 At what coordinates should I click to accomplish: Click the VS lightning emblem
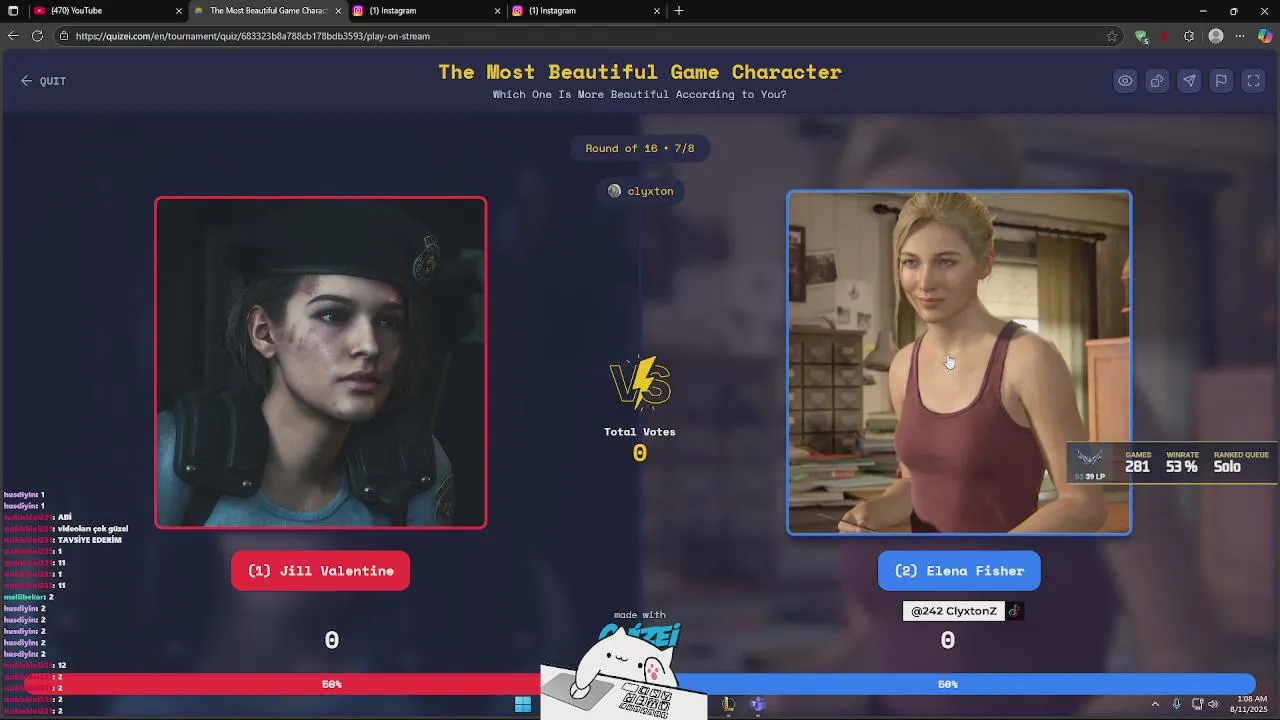[640, 383]
